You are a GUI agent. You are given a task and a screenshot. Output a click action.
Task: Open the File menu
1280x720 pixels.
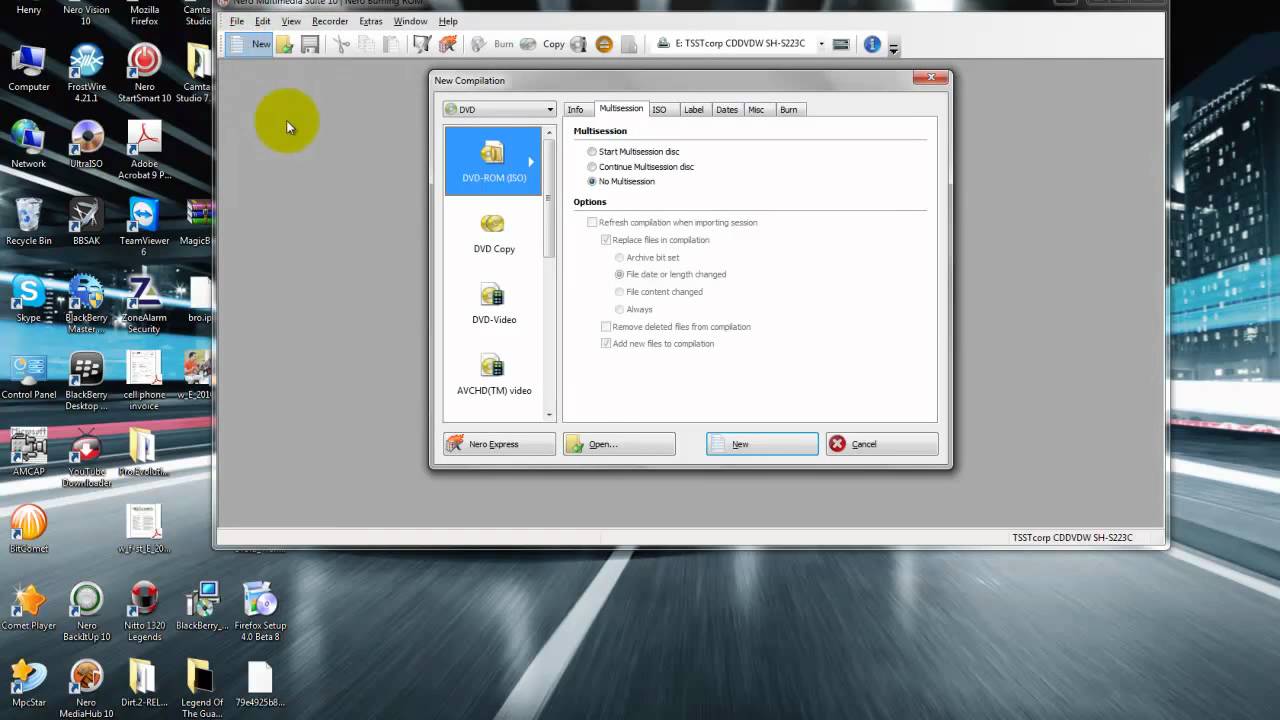(x=237, y=21)
